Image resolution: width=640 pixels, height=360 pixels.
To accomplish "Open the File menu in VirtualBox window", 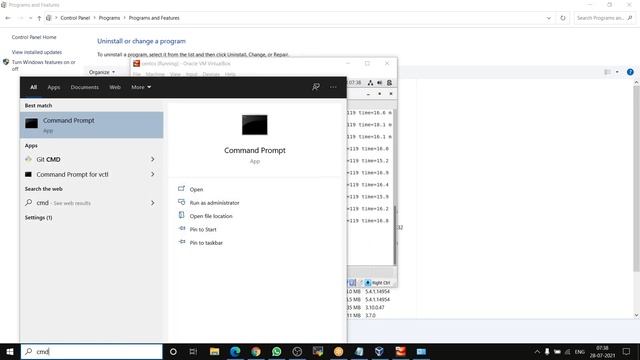I will point(137,74).
